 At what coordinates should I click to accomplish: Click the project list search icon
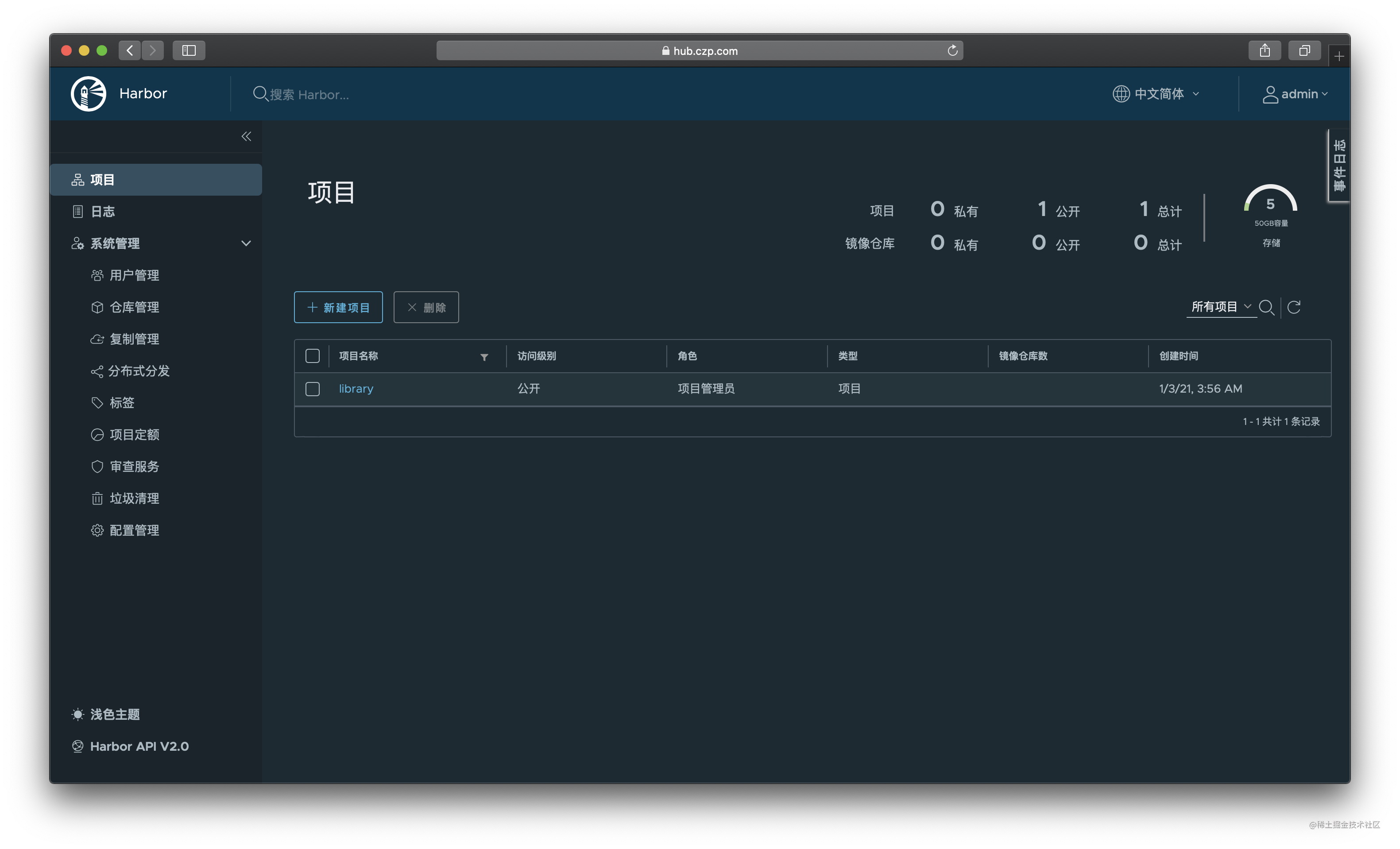1266,307
